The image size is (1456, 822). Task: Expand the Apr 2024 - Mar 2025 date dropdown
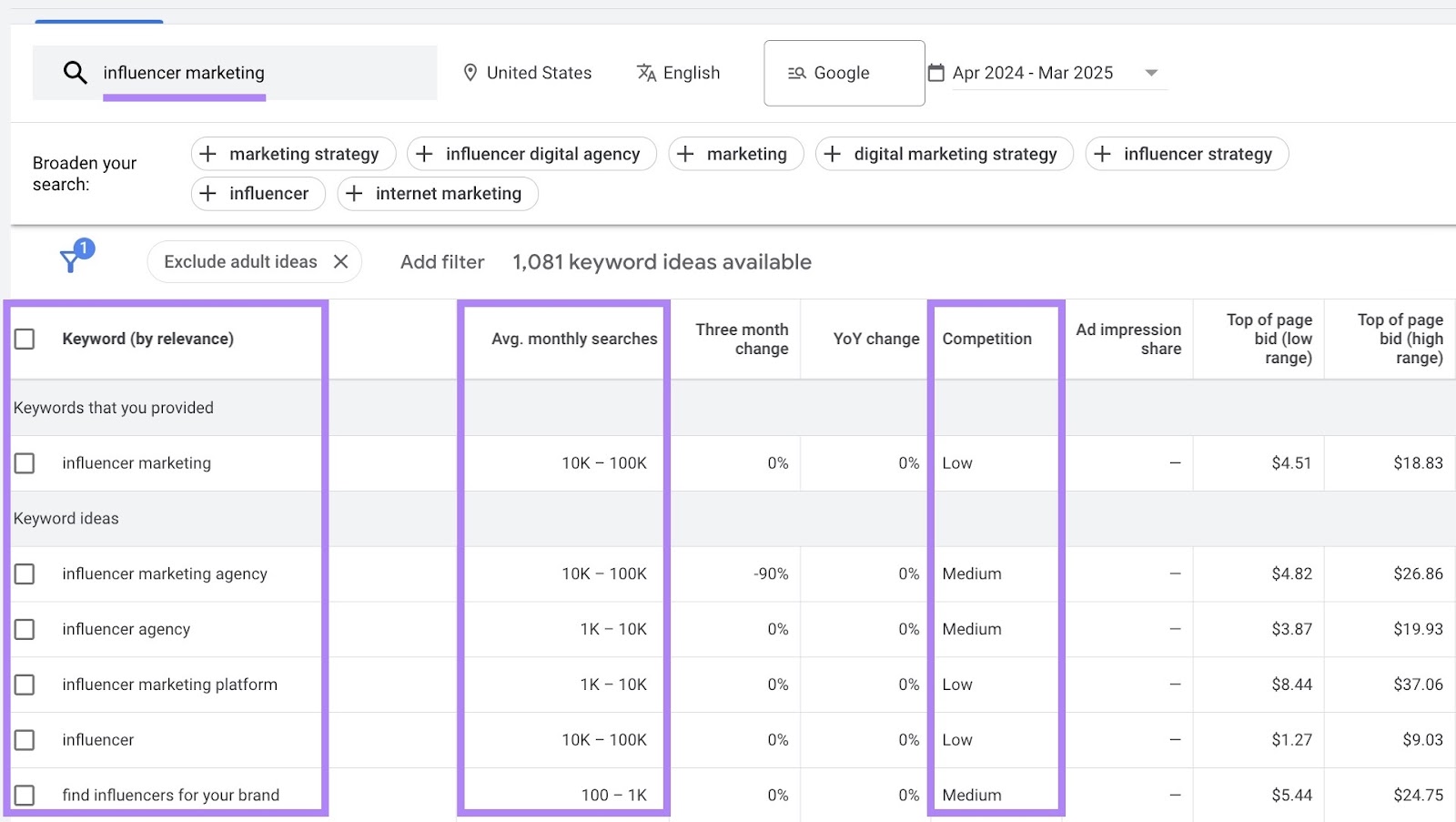click(x=1152, y=73)
